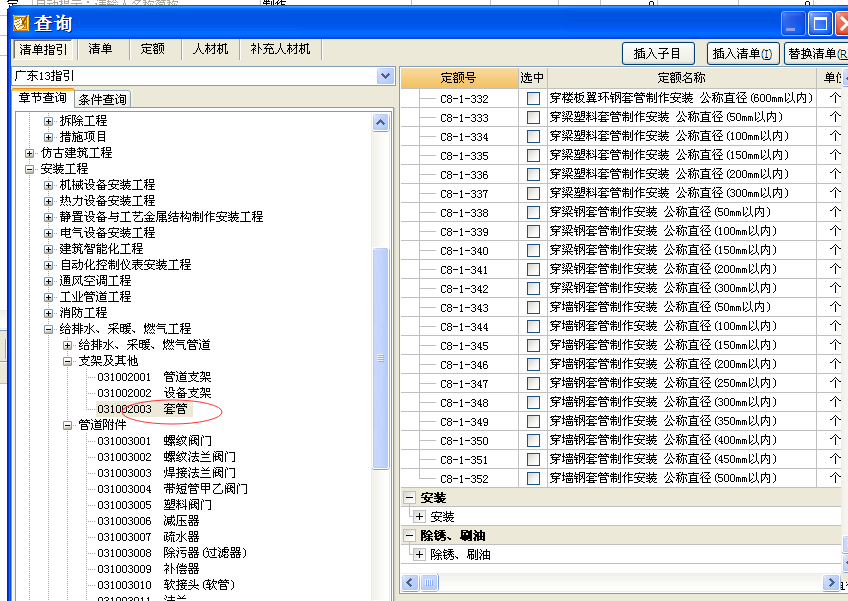Click the horizontal scrollbar left arrow
Viewport: 848px width, 601px height.
(x=409, y=583)
